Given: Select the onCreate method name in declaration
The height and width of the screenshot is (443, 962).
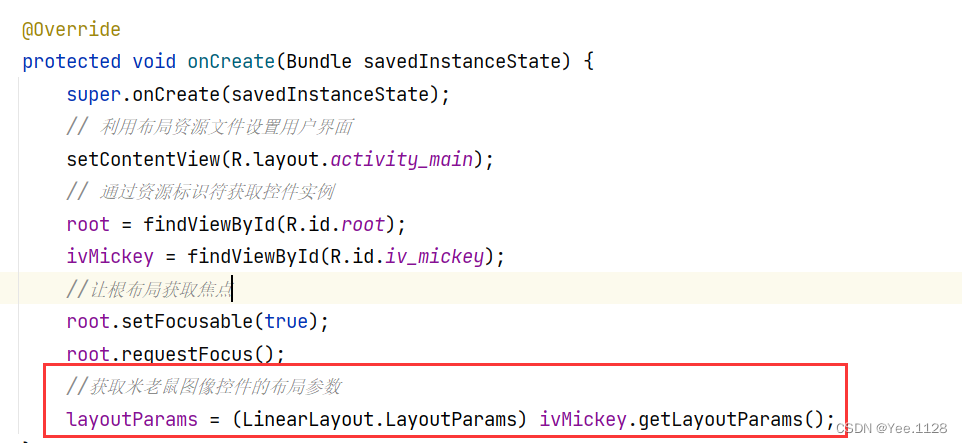Looking at the screenshot, I should tap(231, 62).
